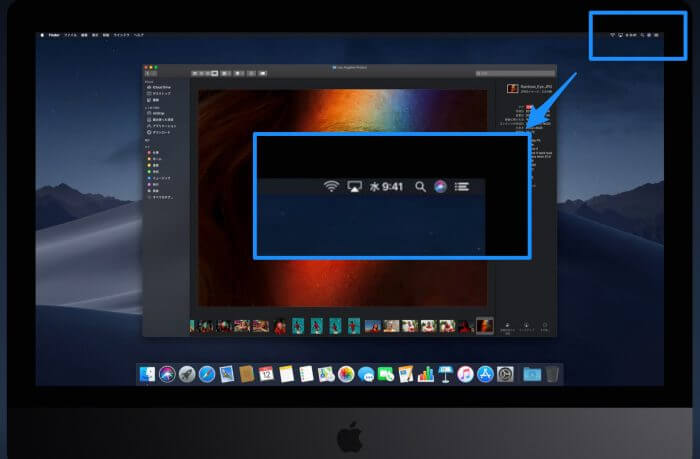Select the blue tag in sidebar

pos(159,178)
